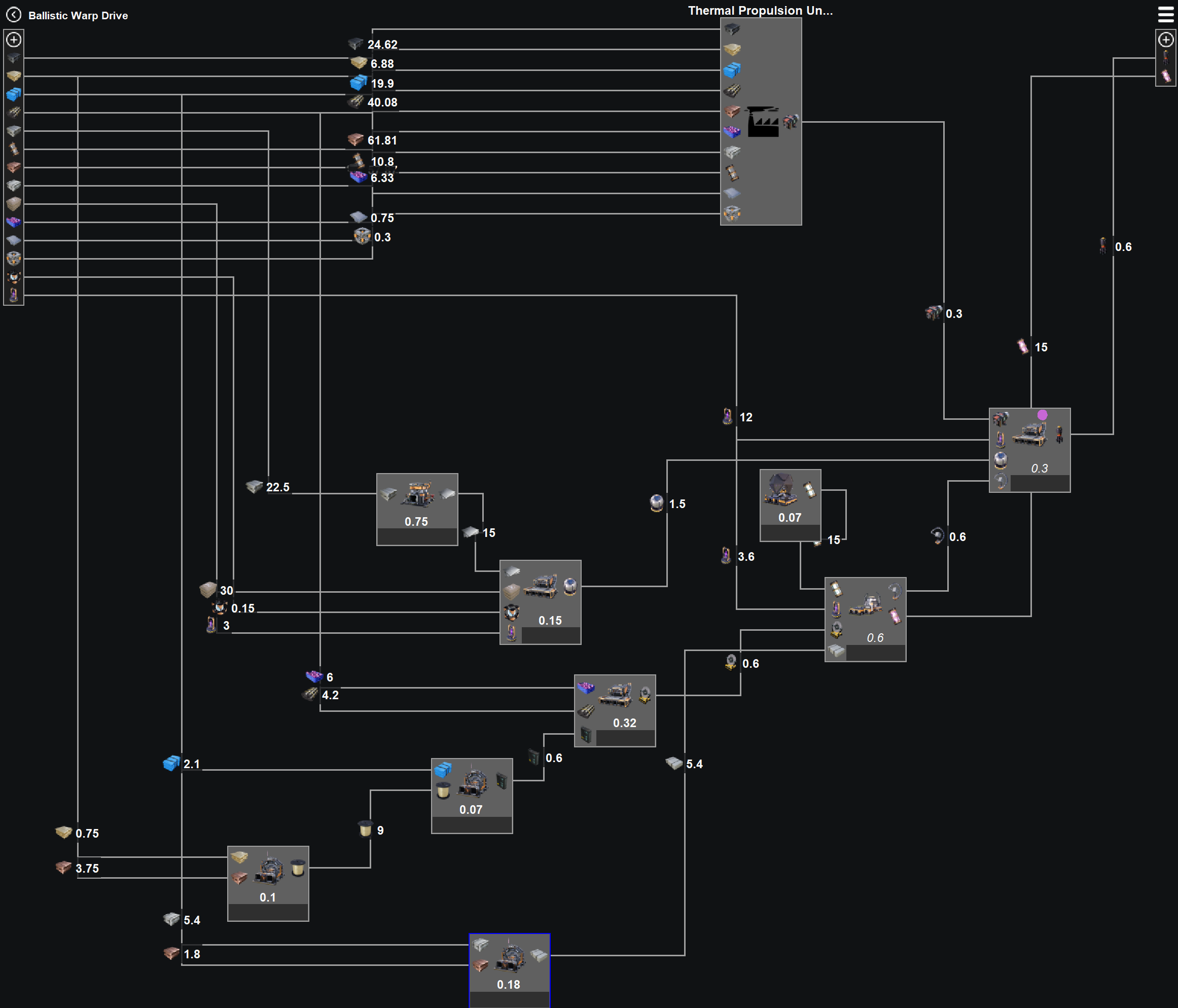The image size is (1178, 1008).
Task: Select the Radio Control Unit icon labeled 0.6
Action: (x=938, y=536)
